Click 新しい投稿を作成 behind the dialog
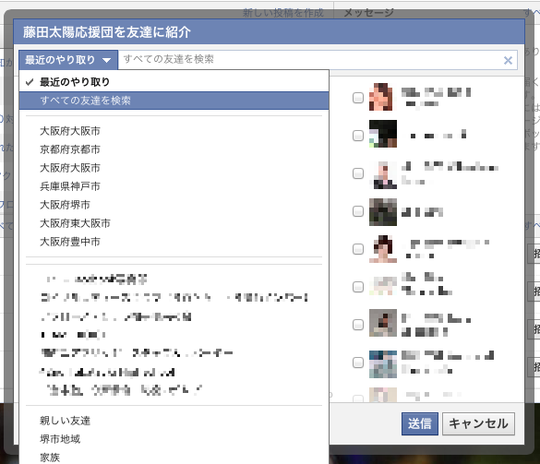This screenshot has width=540, height=464. click(283, 13)
